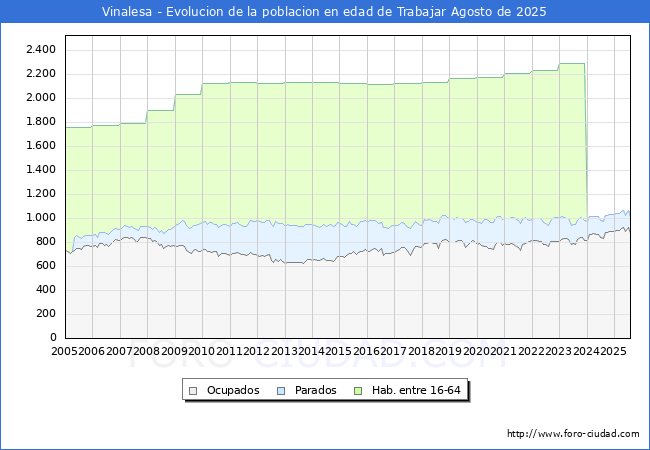
Task: Click the 2015 x-axis year label
Action: [338, 352]
